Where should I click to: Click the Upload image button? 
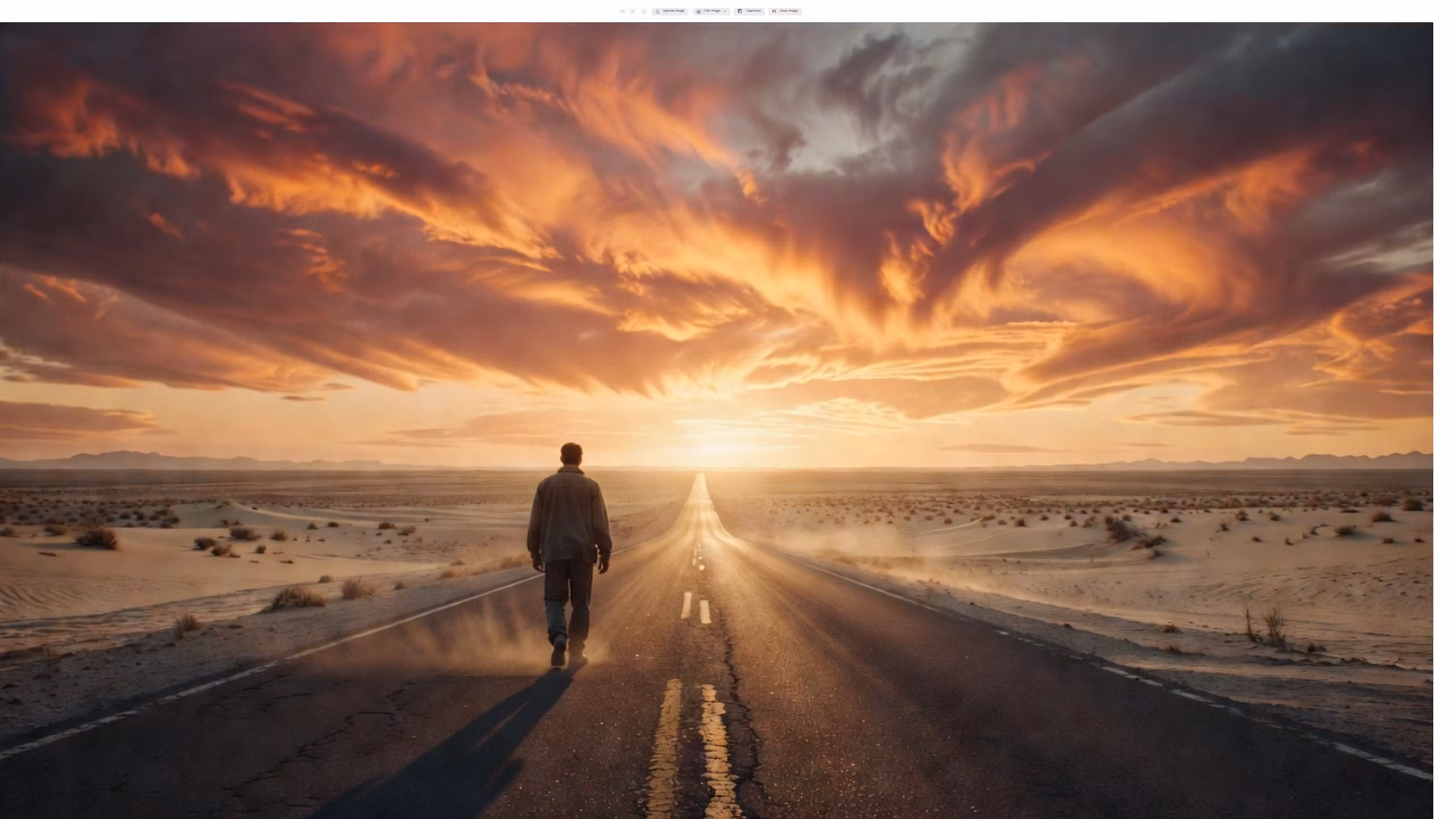(x=669, y=11)
